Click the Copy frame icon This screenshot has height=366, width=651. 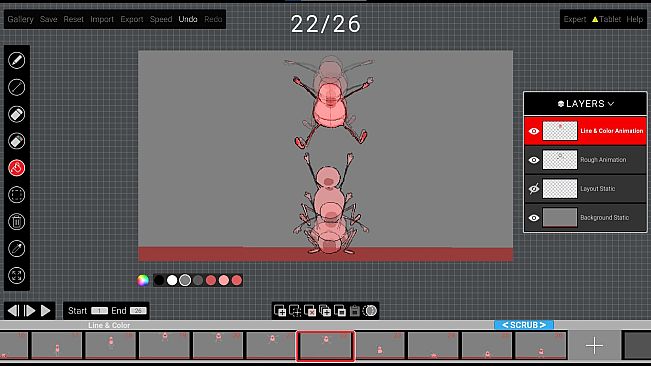click(x=340, y=310)
